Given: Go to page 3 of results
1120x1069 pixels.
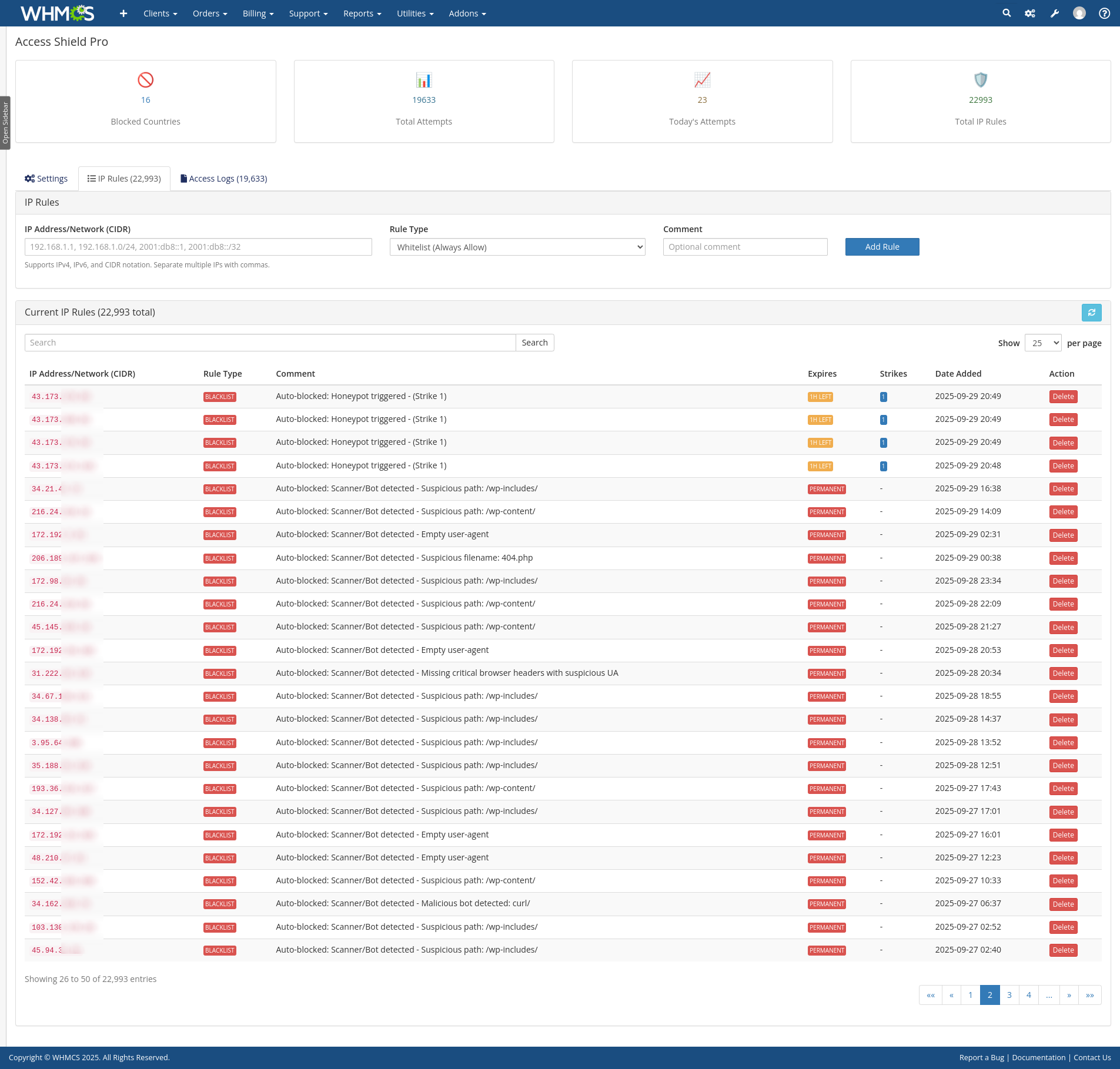Looking at the screenshot, I should pos(1009,995).
